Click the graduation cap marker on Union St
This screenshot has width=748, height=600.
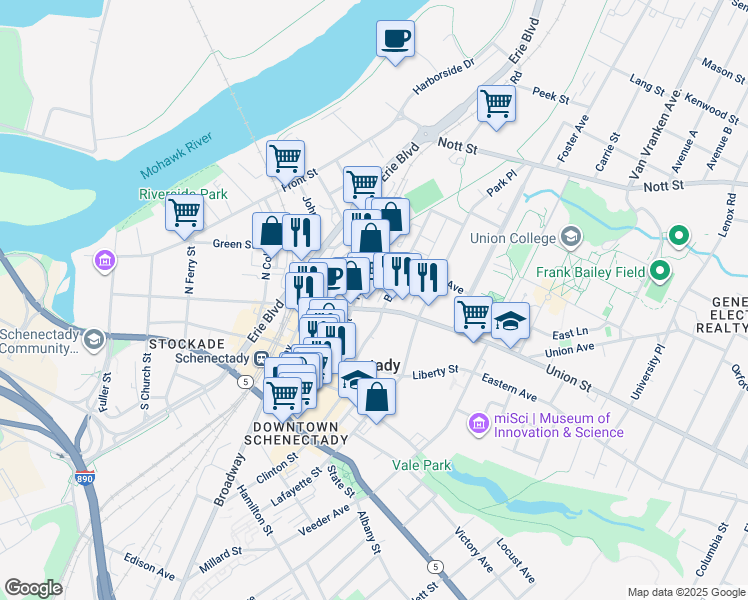(x=510, y=321)
